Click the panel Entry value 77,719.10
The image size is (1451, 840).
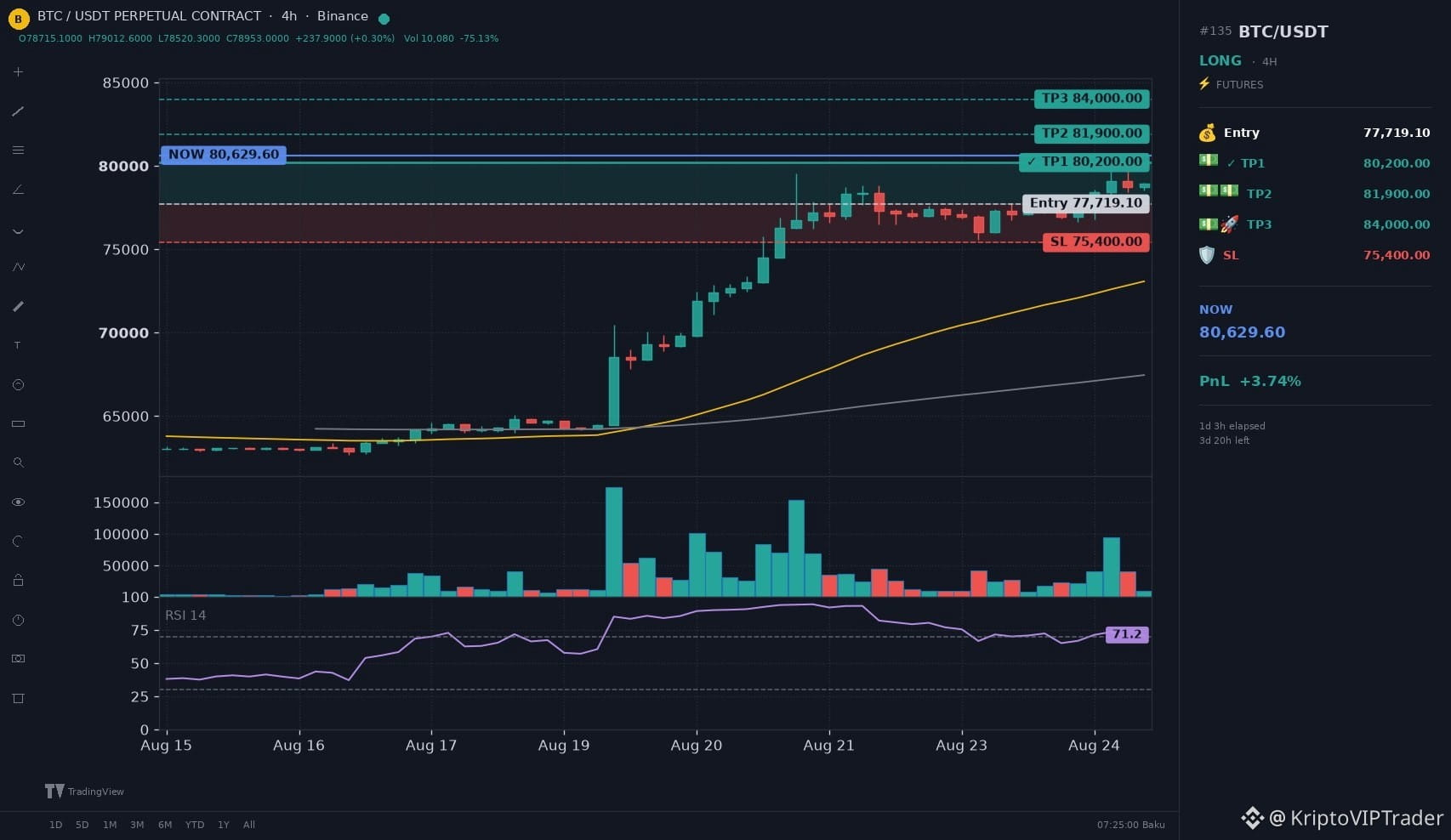(1397, 133)
